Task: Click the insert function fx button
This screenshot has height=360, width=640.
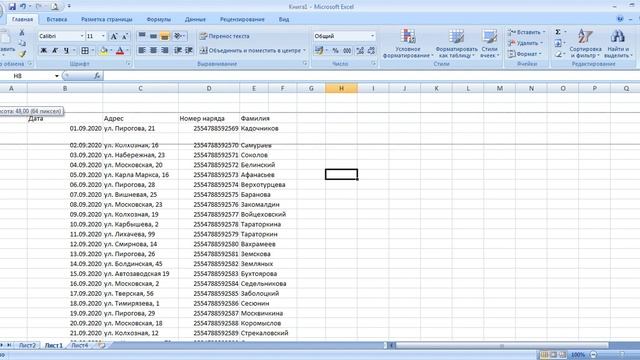Action: coord(97,76)
